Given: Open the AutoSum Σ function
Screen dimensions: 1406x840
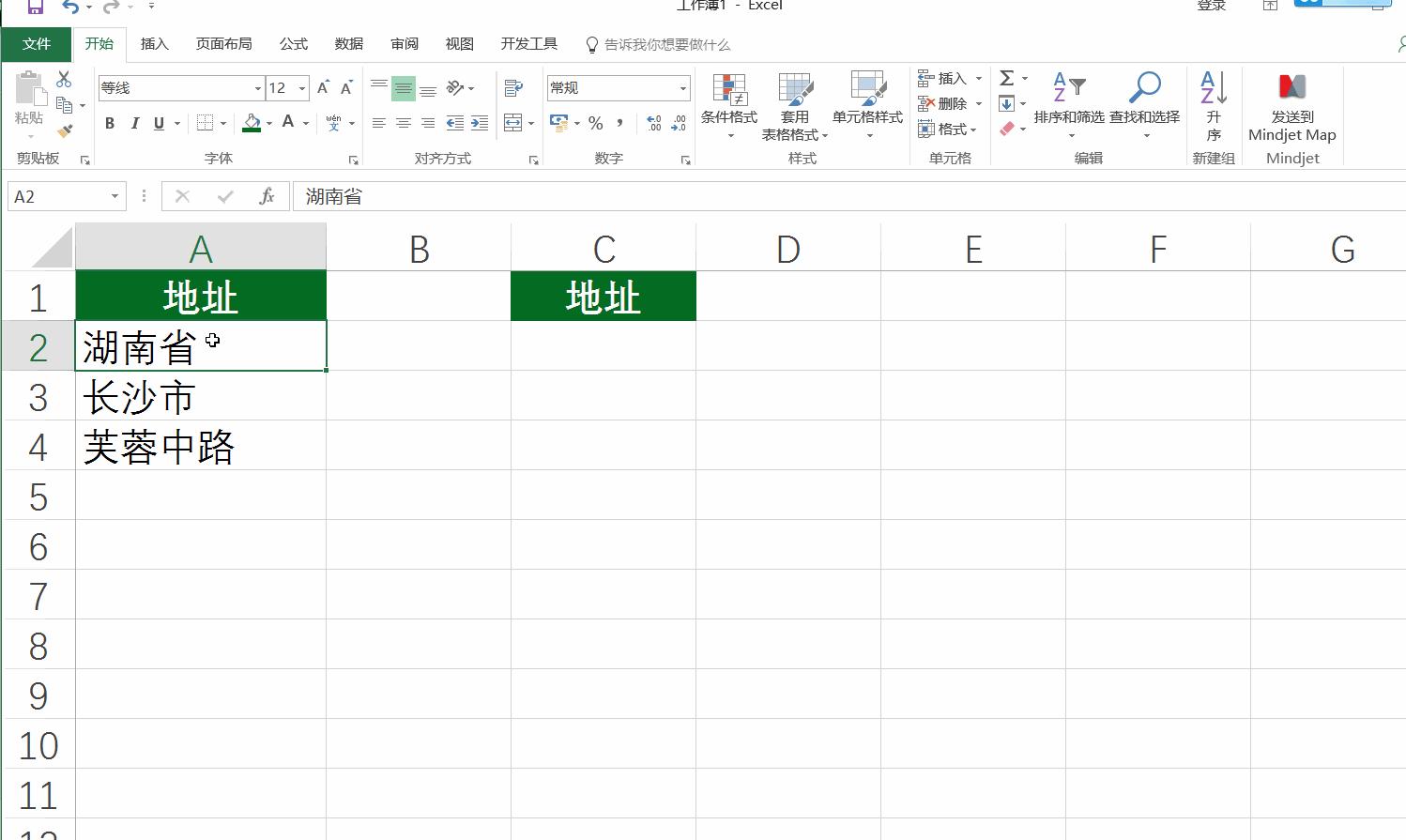Looking at the screenshot, I should pos(1007,78).
